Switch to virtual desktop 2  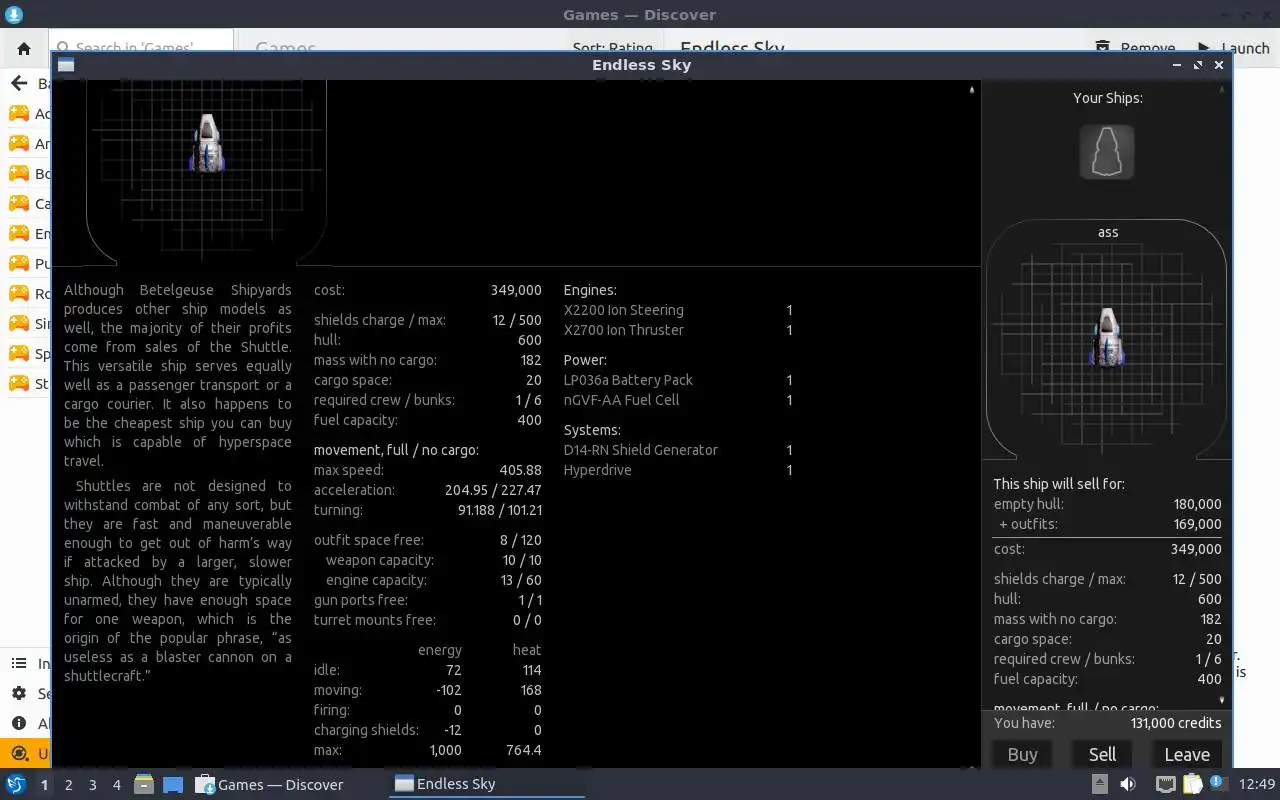coord(68,785)
